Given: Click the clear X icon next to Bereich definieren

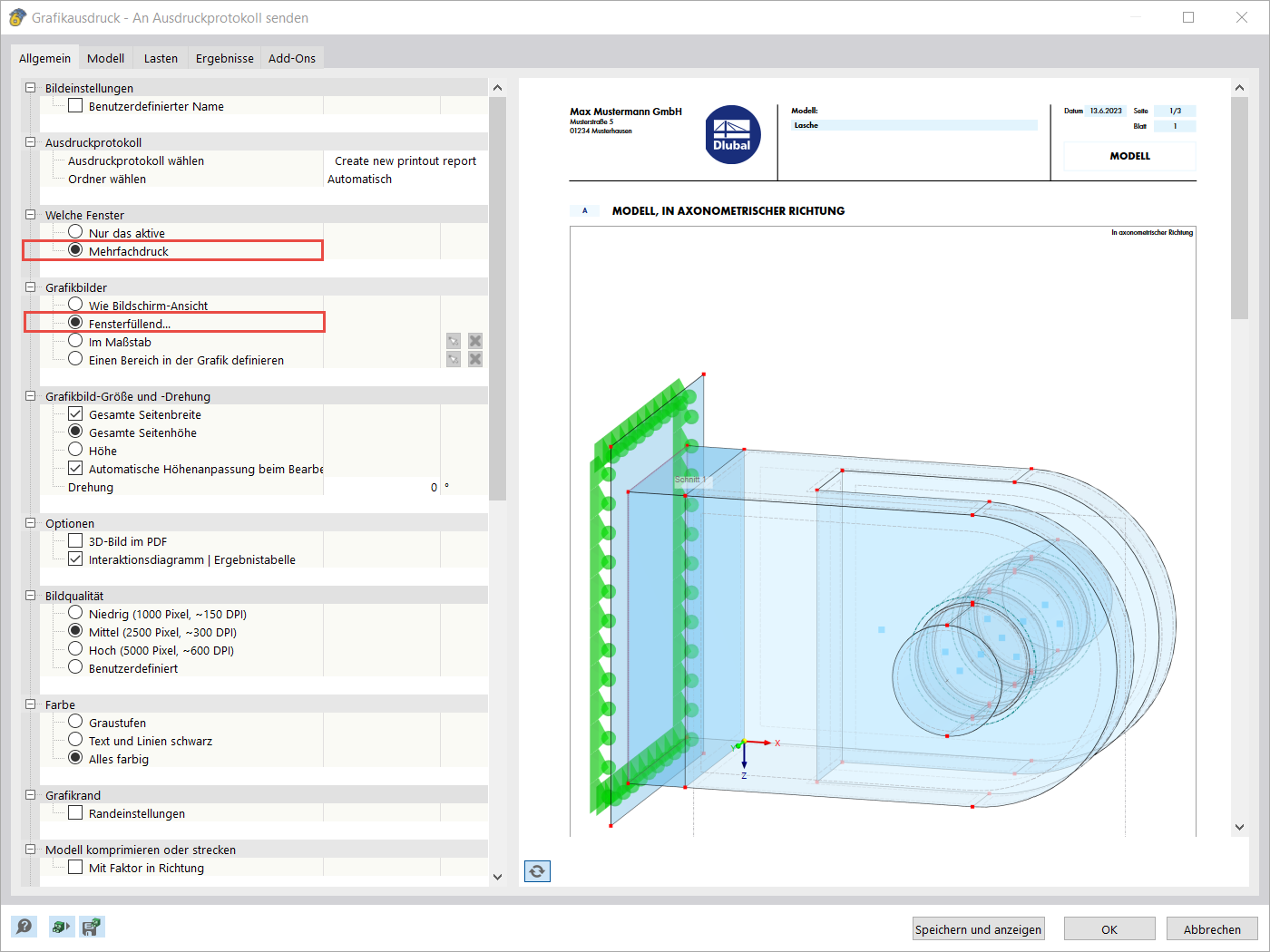Looking at the screenshot, I should tap(474, 358).
